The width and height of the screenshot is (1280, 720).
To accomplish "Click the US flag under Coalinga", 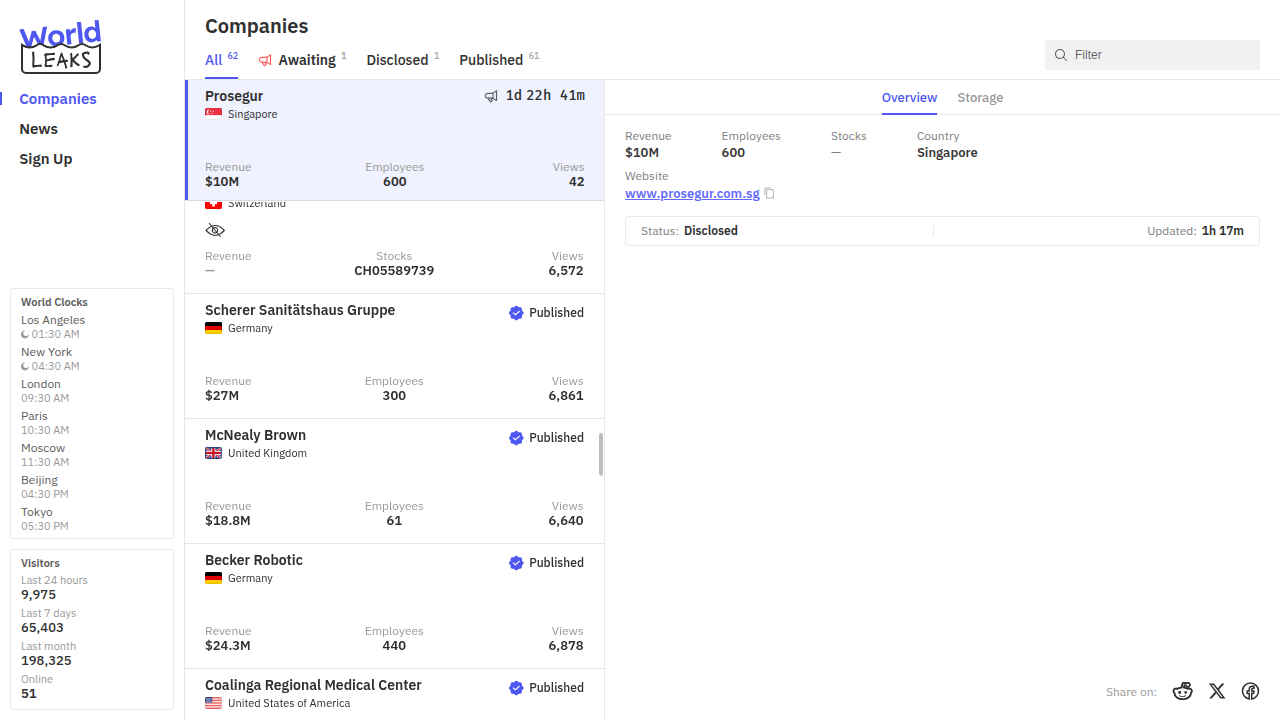I will (213, 703).
